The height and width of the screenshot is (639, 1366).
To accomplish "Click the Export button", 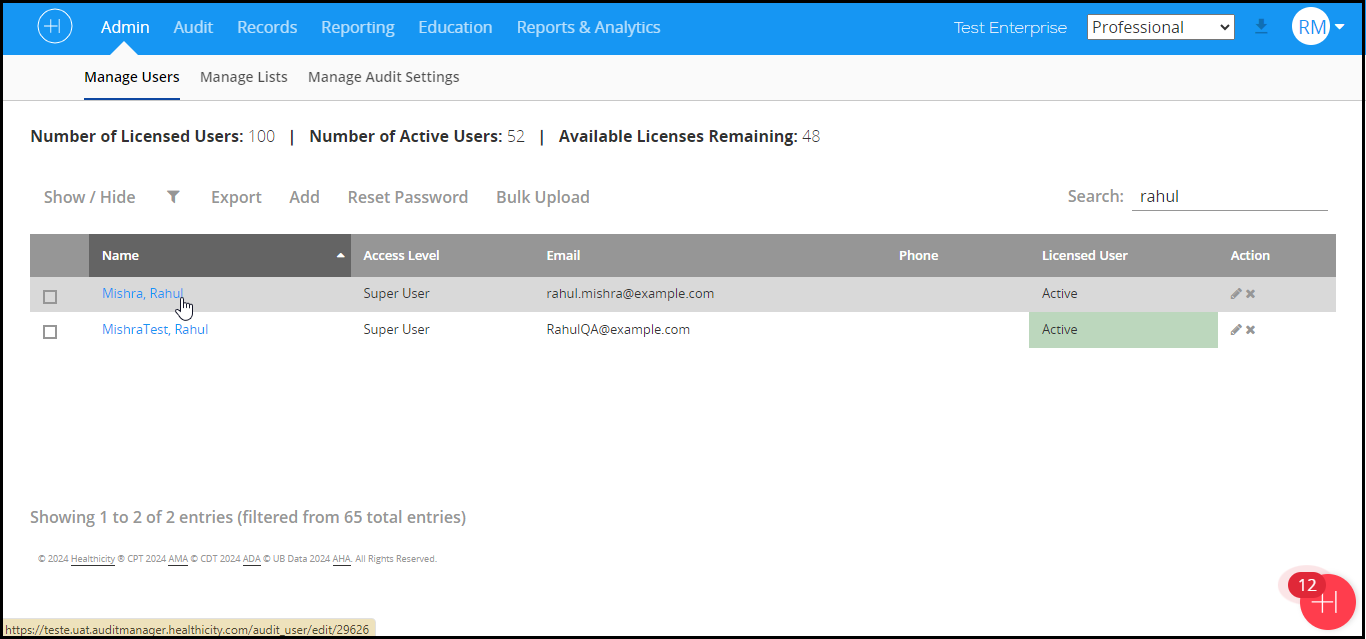I will pos(236,197).
